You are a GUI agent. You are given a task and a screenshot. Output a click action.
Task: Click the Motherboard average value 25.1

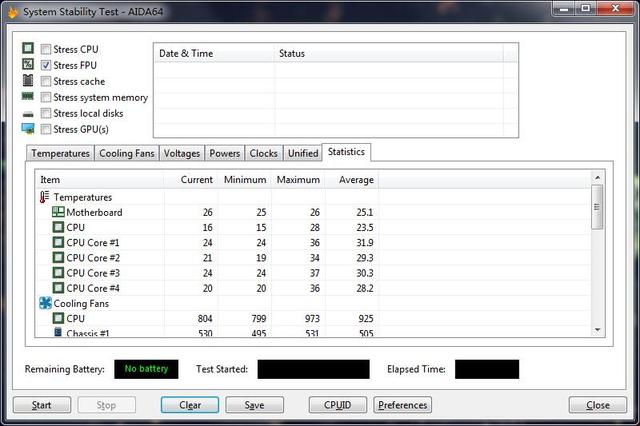(364, 212)
